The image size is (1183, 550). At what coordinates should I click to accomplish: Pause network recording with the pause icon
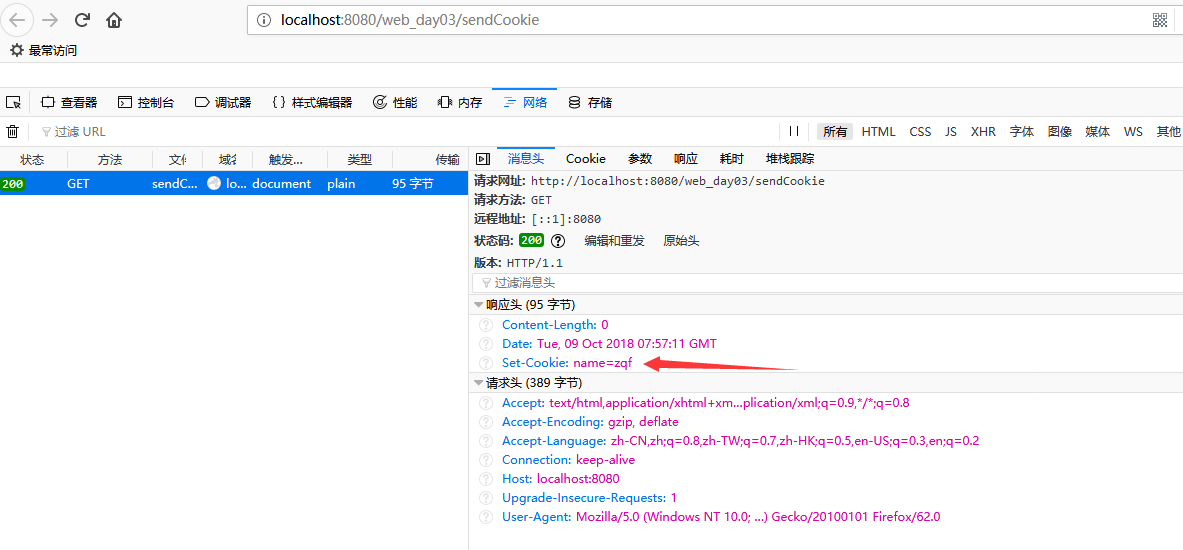click(793, 131)
